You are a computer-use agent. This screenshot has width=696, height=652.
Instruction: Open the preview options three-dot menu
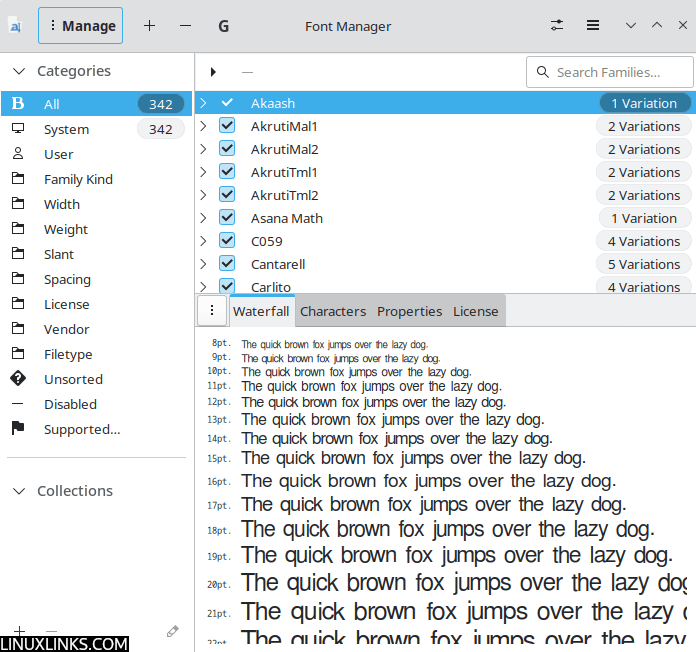point(212,310)
